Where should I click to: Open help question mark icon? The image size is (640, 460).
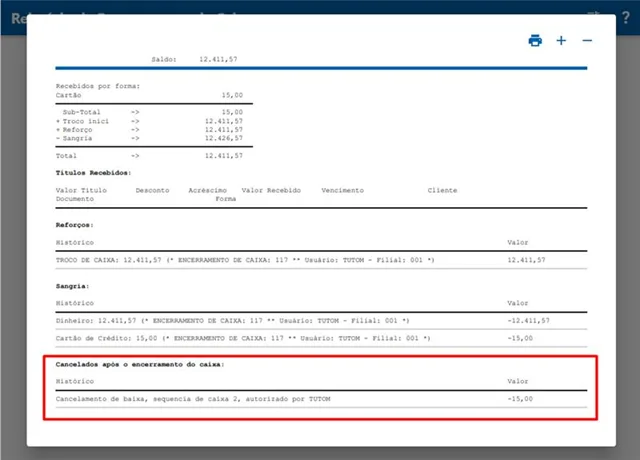[x=626, y=18]
